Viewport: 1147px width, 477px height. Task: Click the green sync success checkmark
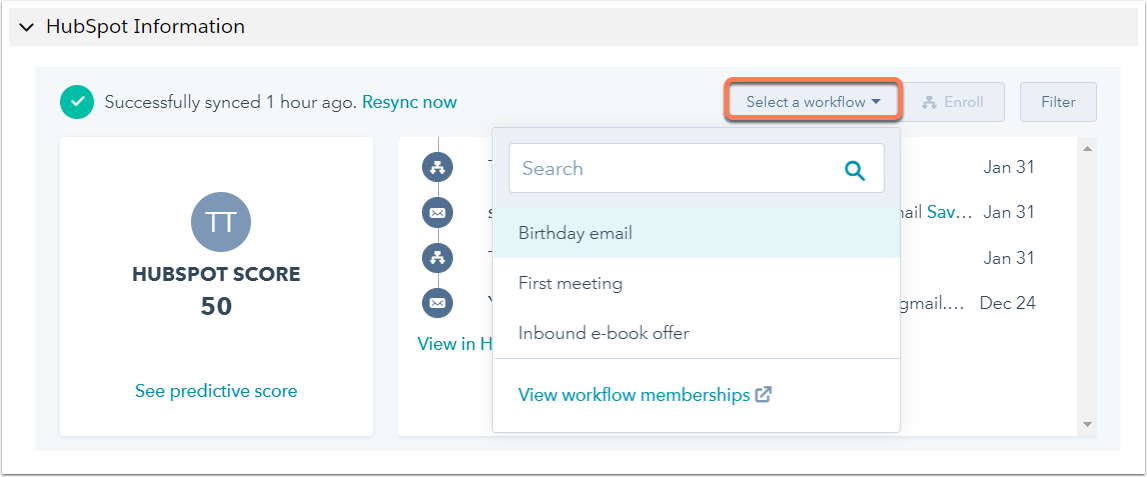(x=77, y=102)
